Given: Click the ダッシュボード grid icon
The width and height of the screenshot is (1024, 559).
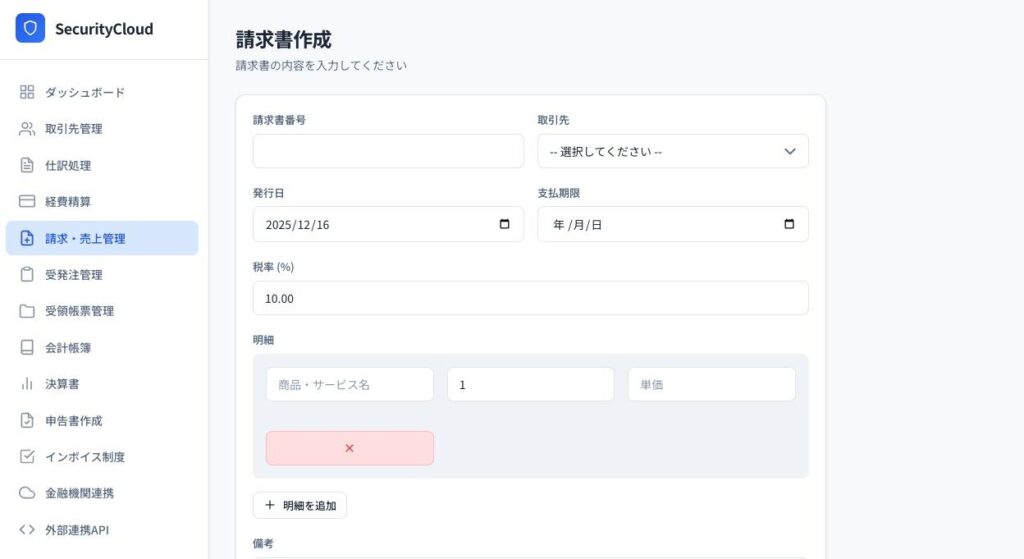Looking at the screenshot, I should click(27, 92).
